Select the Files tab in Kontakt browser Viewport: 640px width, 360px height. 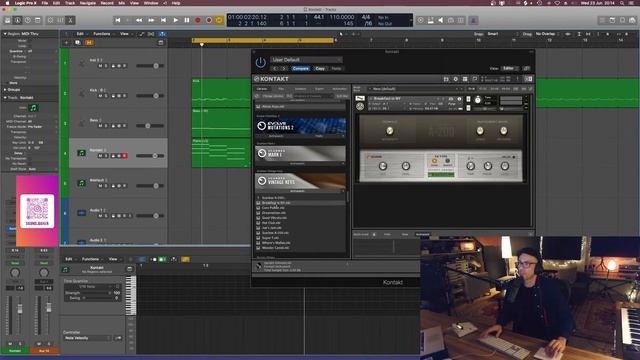pyautogui.click(x=281, y=89)
